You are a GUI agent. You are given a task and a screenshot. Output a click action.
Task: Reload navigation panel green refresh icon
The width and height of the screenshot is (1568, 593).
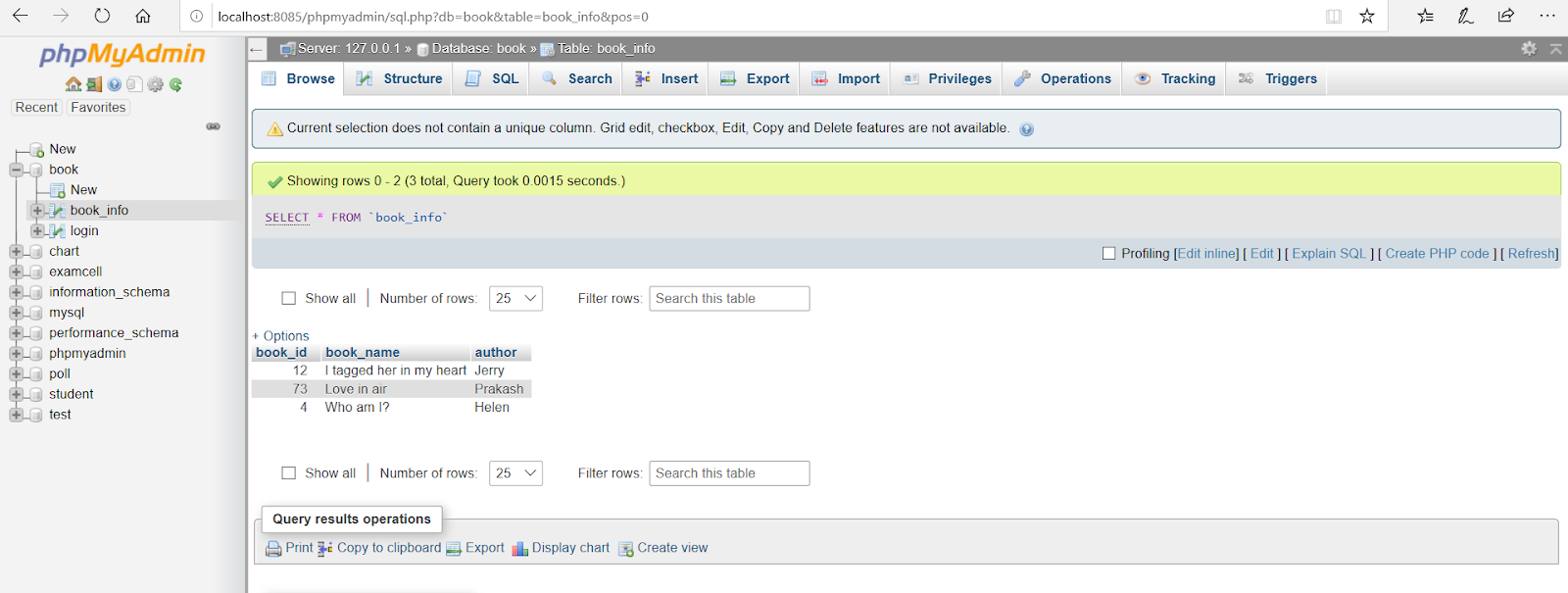[x=175, y=84]
